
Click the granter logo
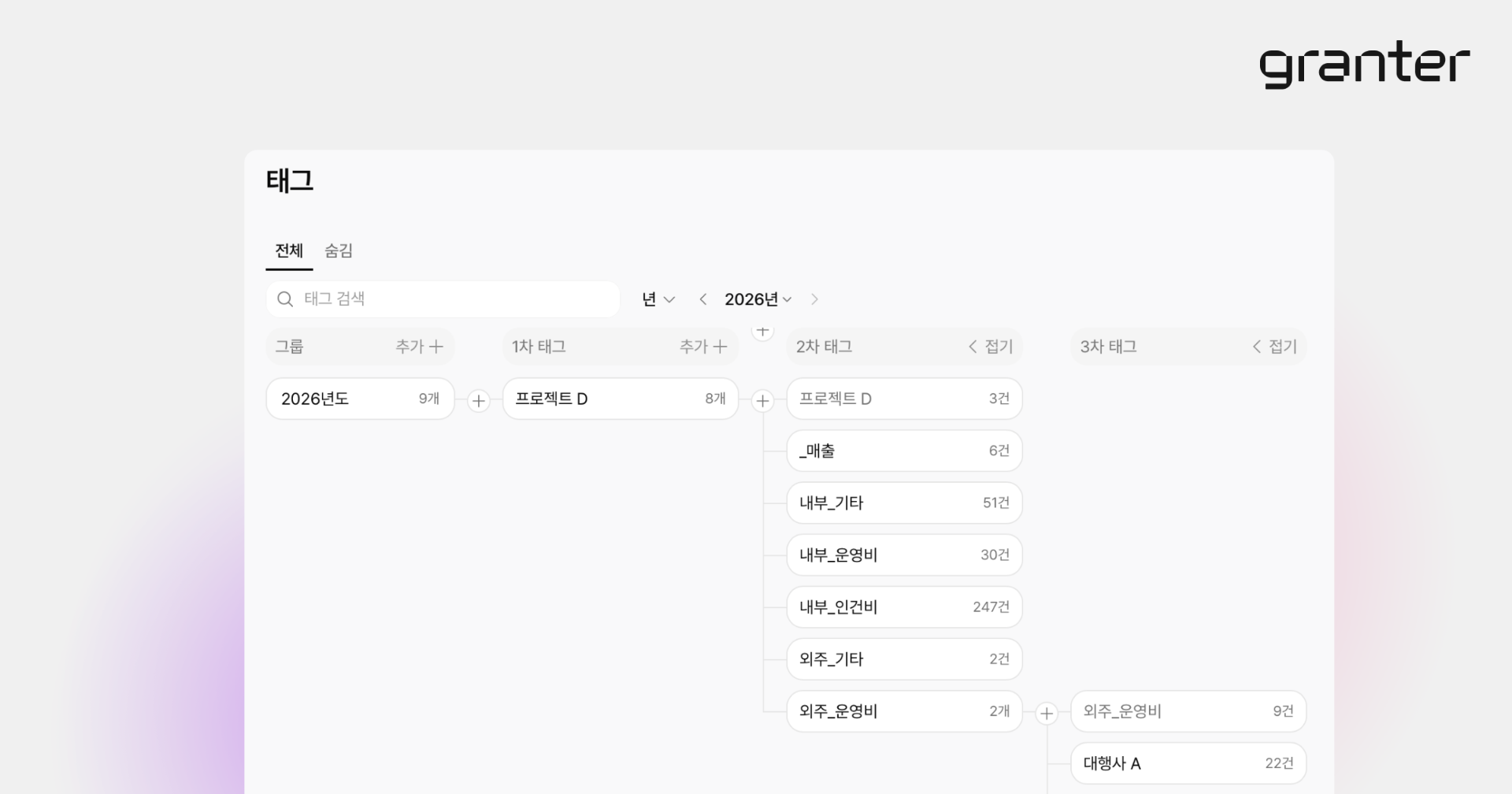1365,65
